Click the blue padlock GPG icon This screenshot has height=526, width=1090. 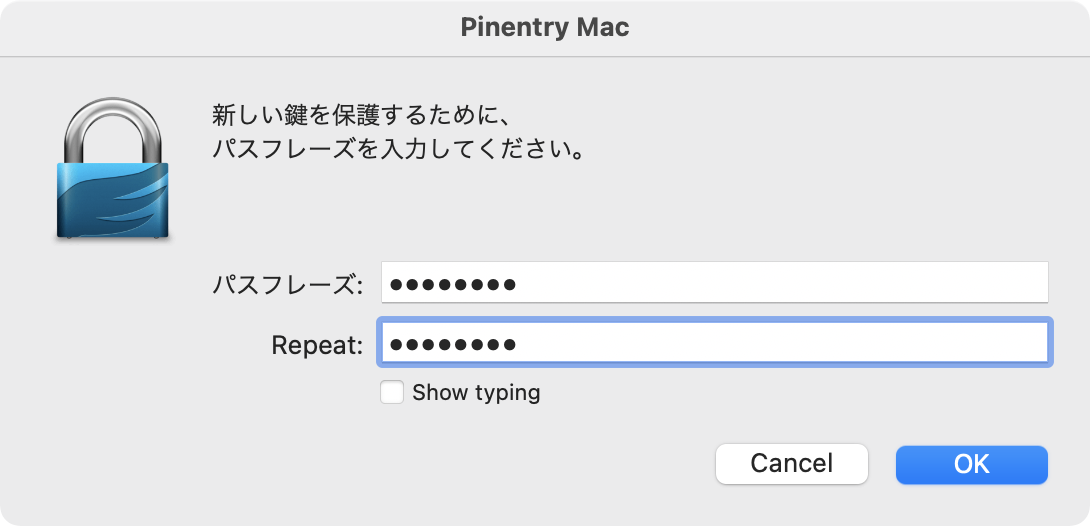click(113, 170)
